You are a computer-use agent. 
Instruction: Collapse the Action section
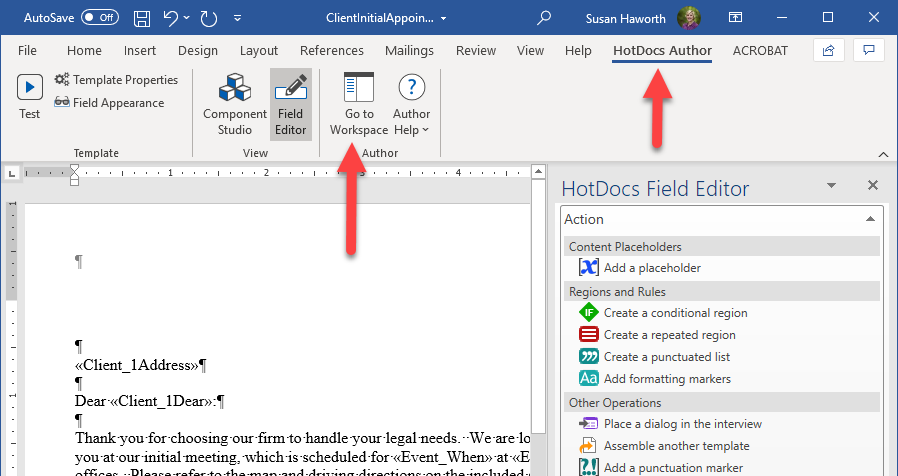tap(870, 219)
